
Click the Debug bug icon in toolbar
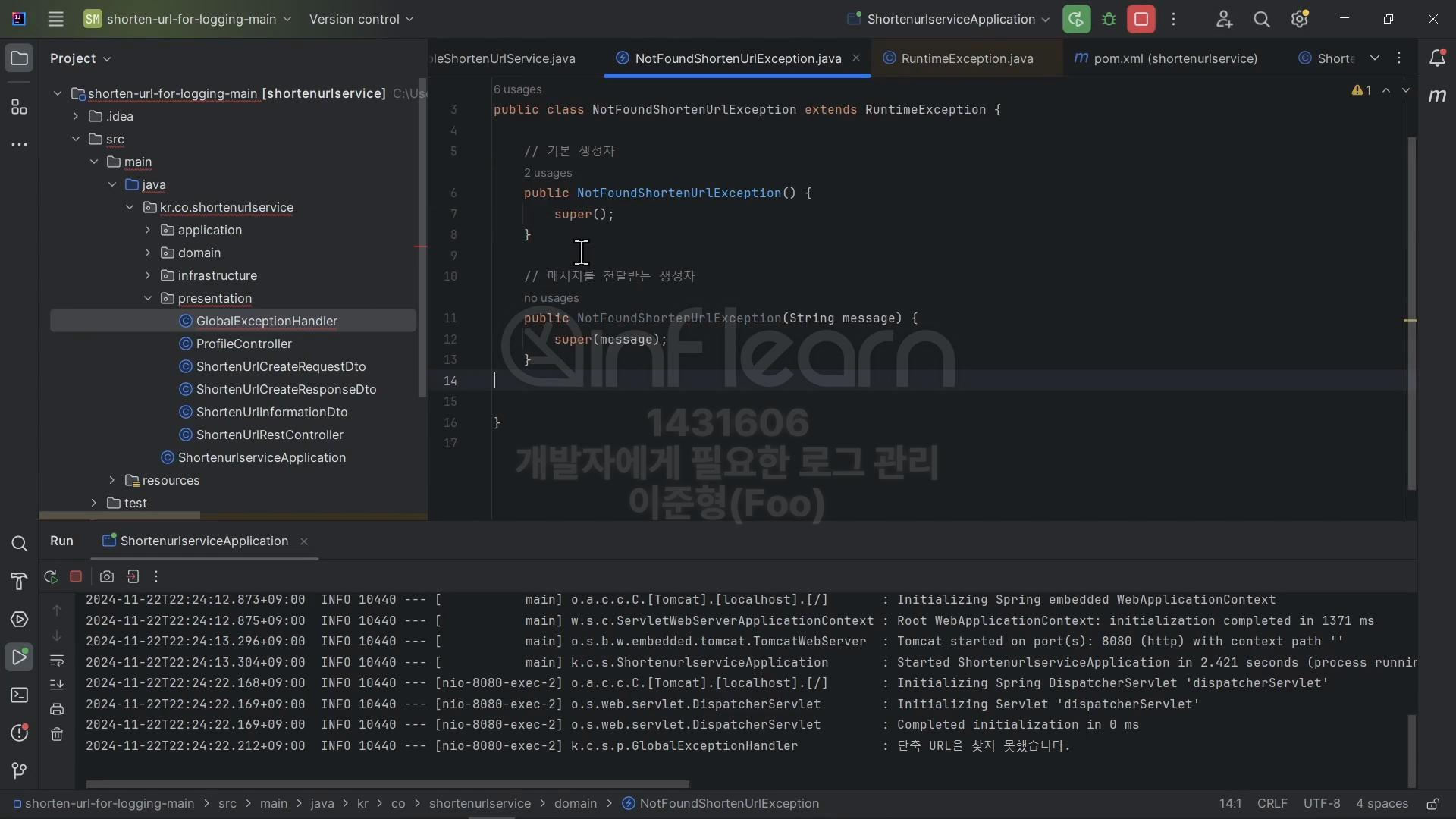coord(1109,20)
